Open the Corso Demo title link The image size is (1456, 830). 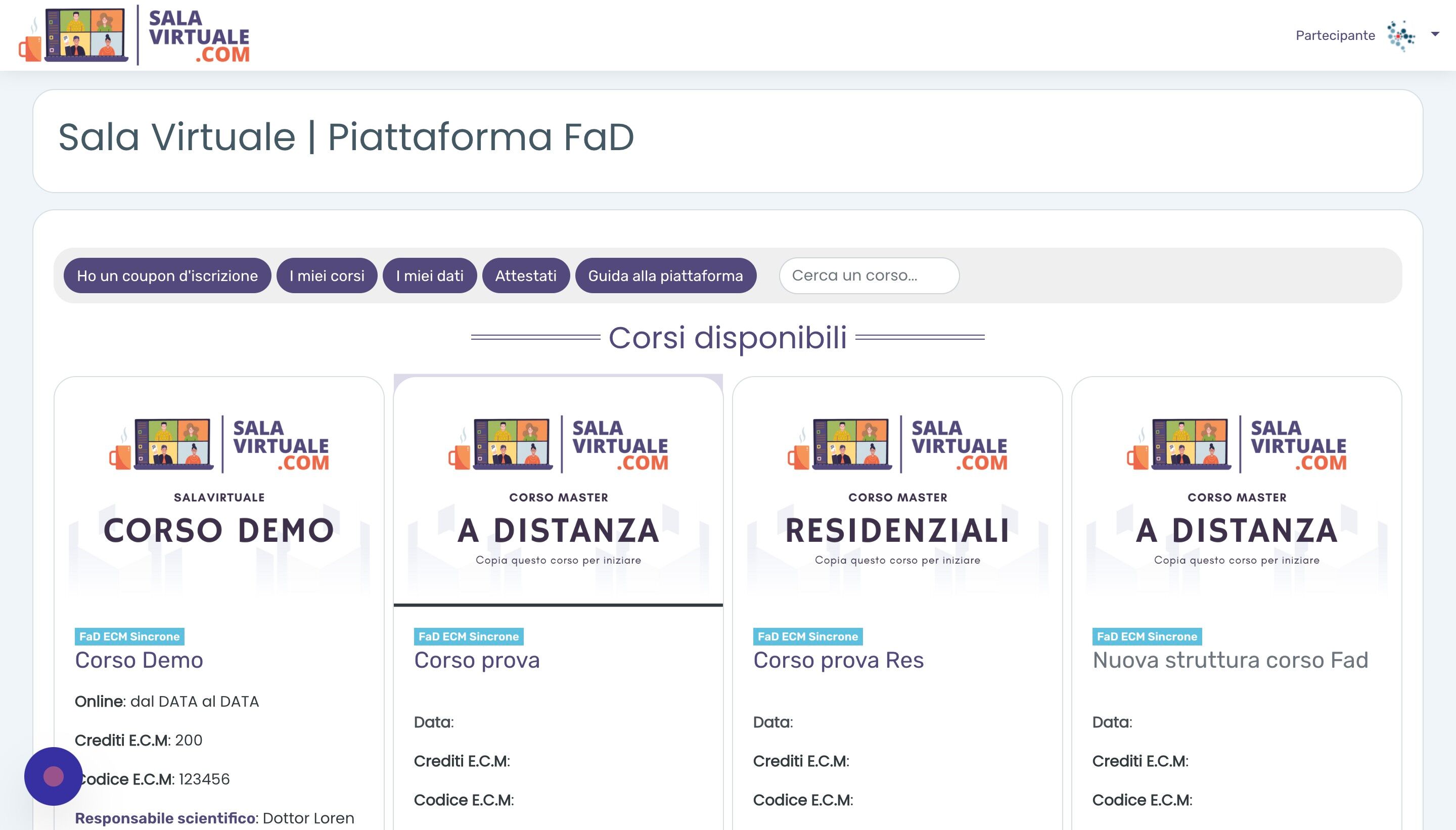[139, 660]
